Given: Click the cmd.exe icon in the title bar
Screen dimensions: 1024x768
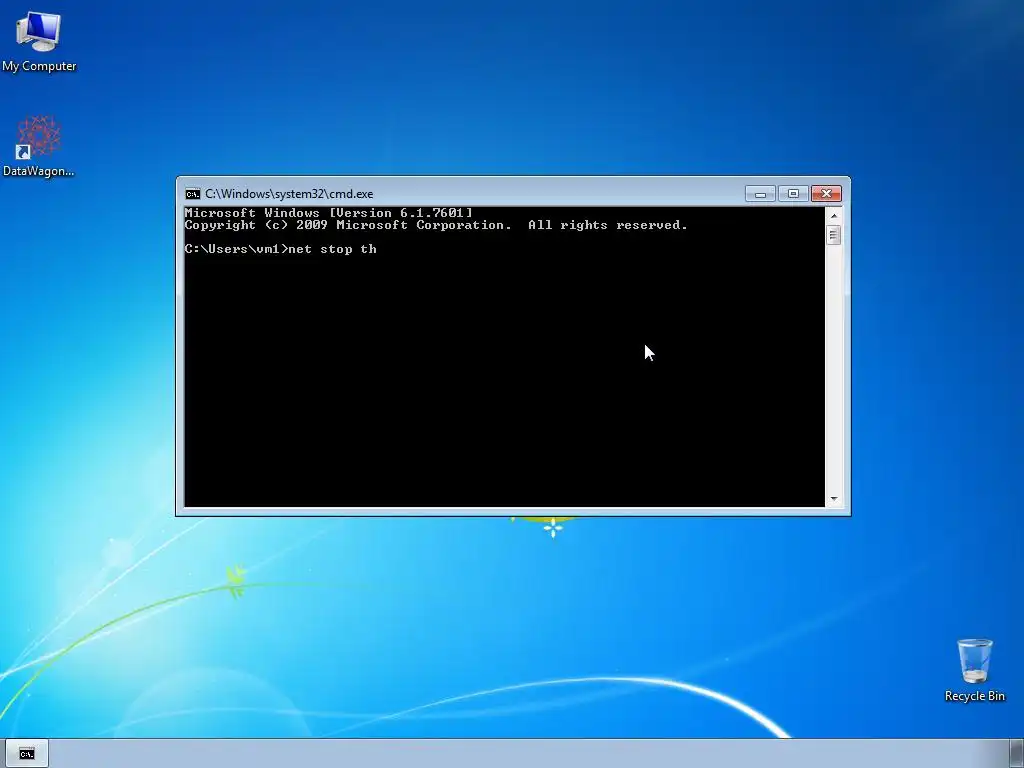Looking at the screenshot, I should 192,194.
